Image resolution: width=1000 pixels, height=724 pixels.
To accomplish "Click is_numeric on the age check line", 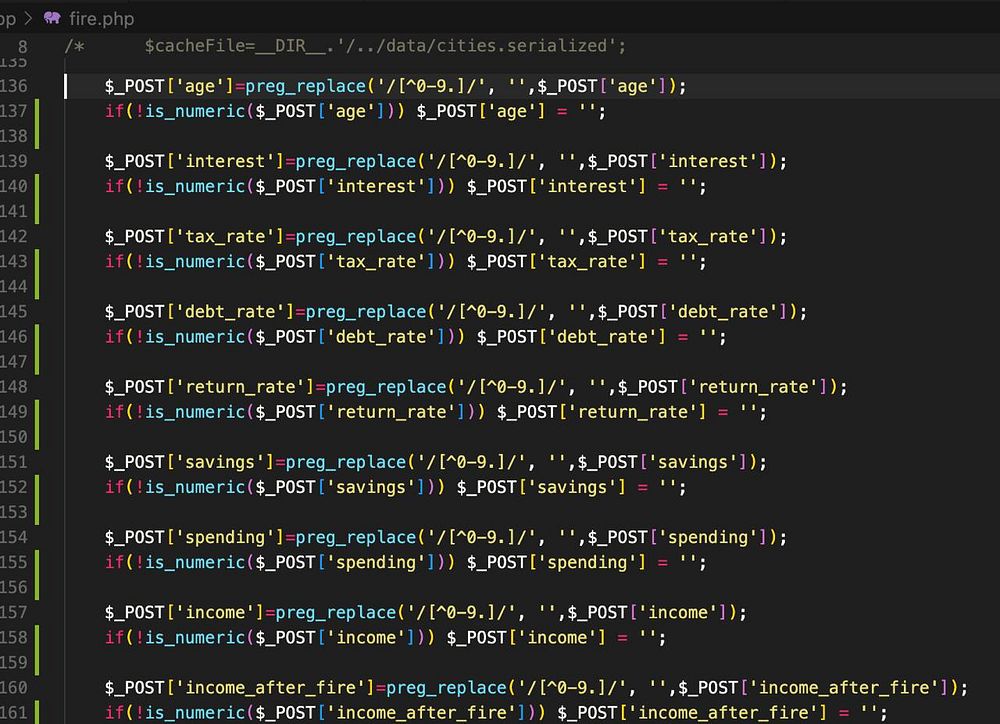I will (x=195, y=112).
